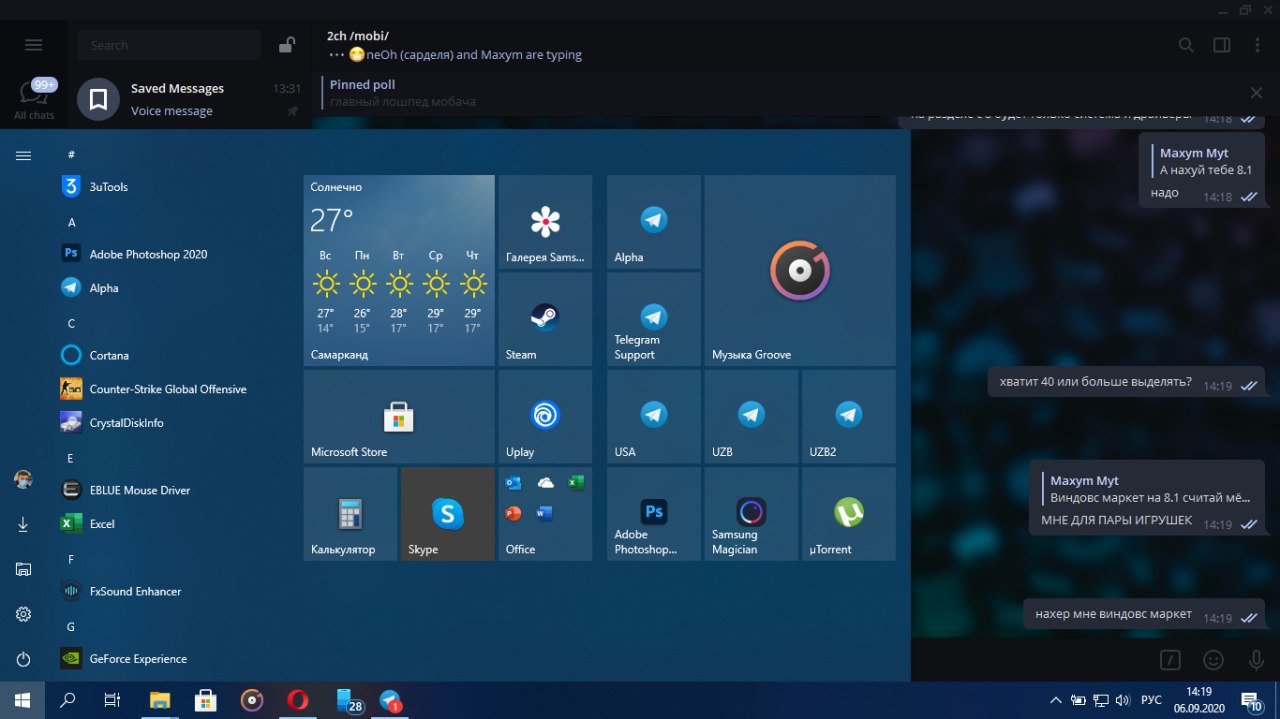Open the Downloads folder from the Start rail

click(x=23, y=524)
